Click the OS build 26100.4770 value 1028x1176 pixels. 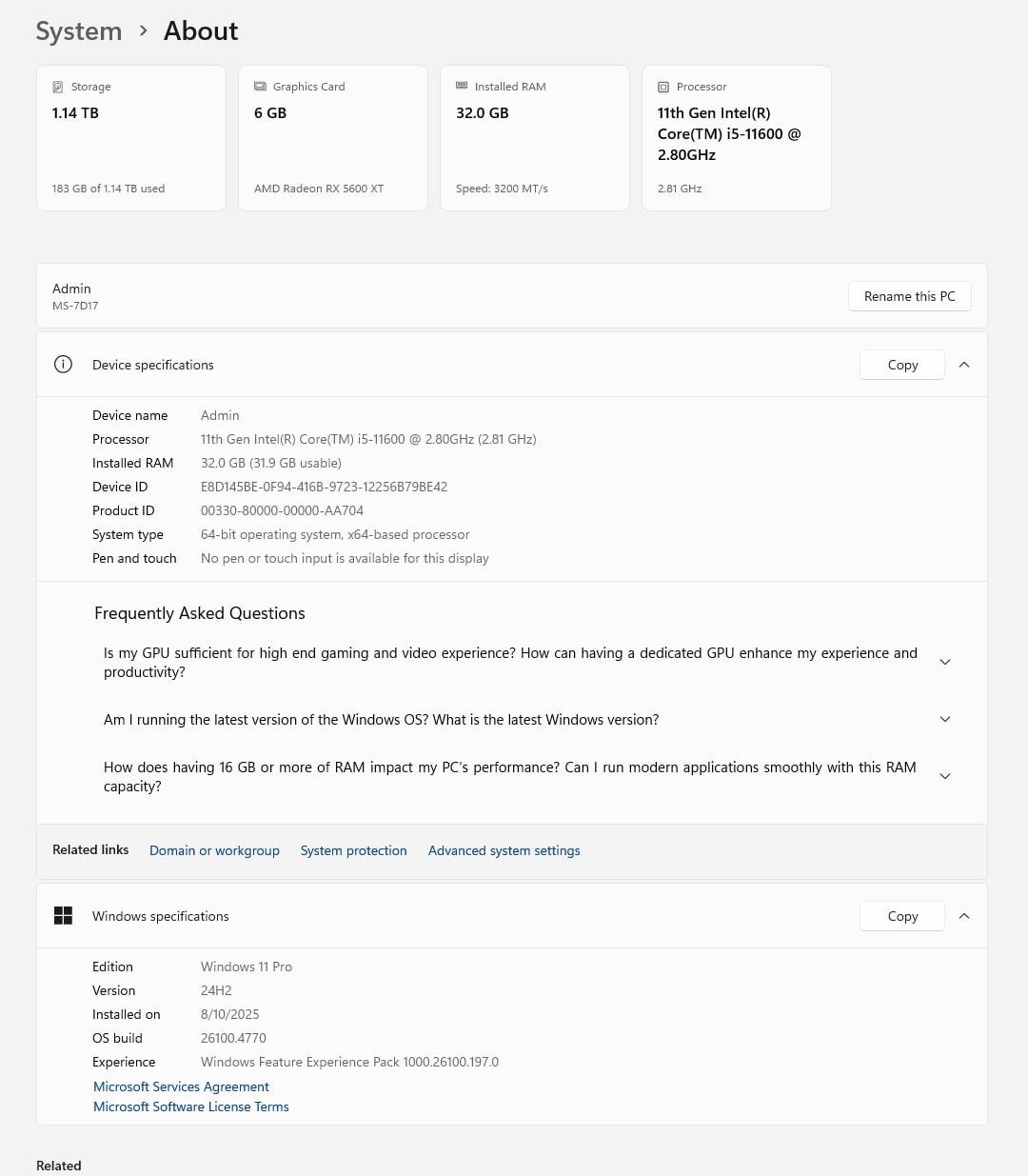point(233,1038)
